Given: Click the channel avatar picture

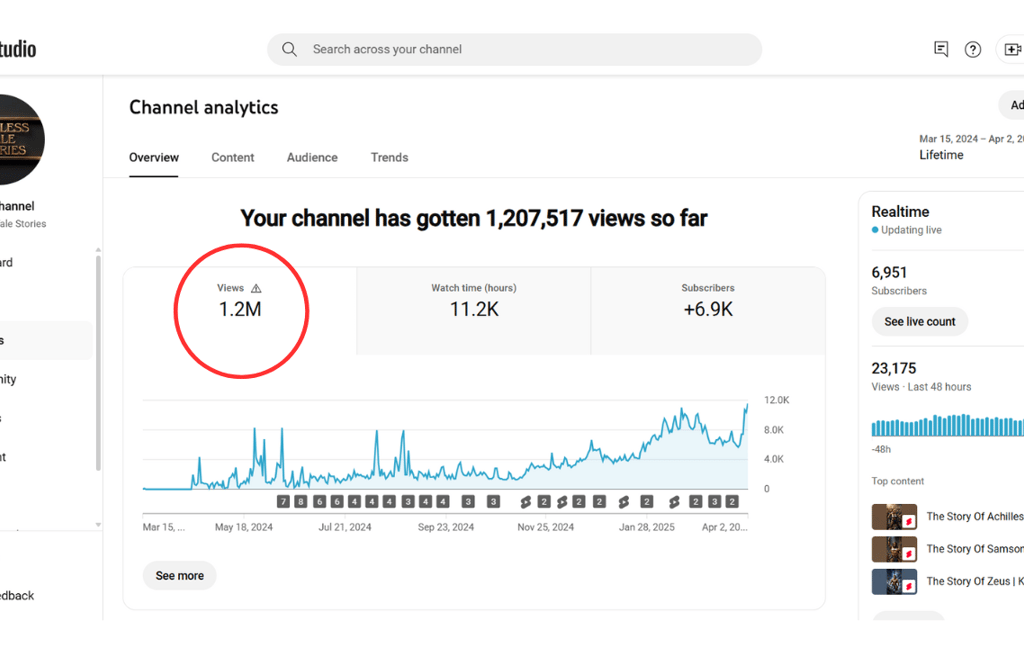Looking at the screenshot, I should coord(20,139).
